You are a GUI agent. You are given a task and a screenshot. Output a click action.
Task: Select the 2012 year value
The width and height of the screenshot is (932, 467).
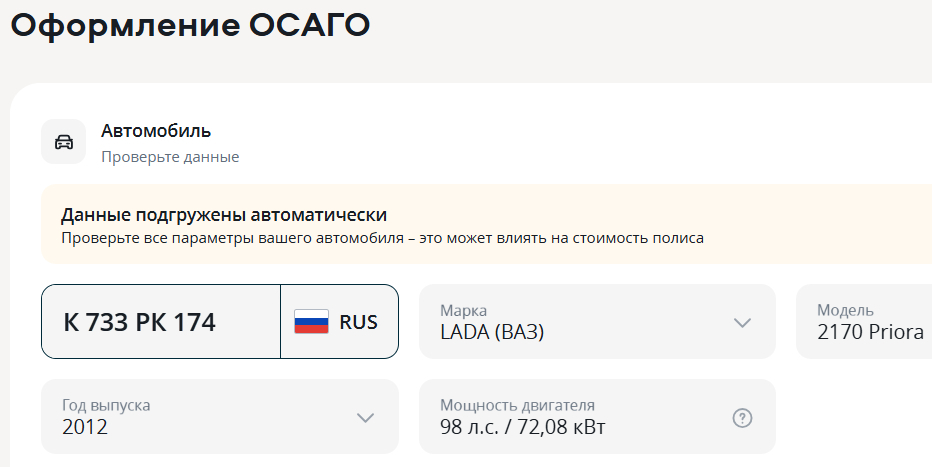pos(85,428)
